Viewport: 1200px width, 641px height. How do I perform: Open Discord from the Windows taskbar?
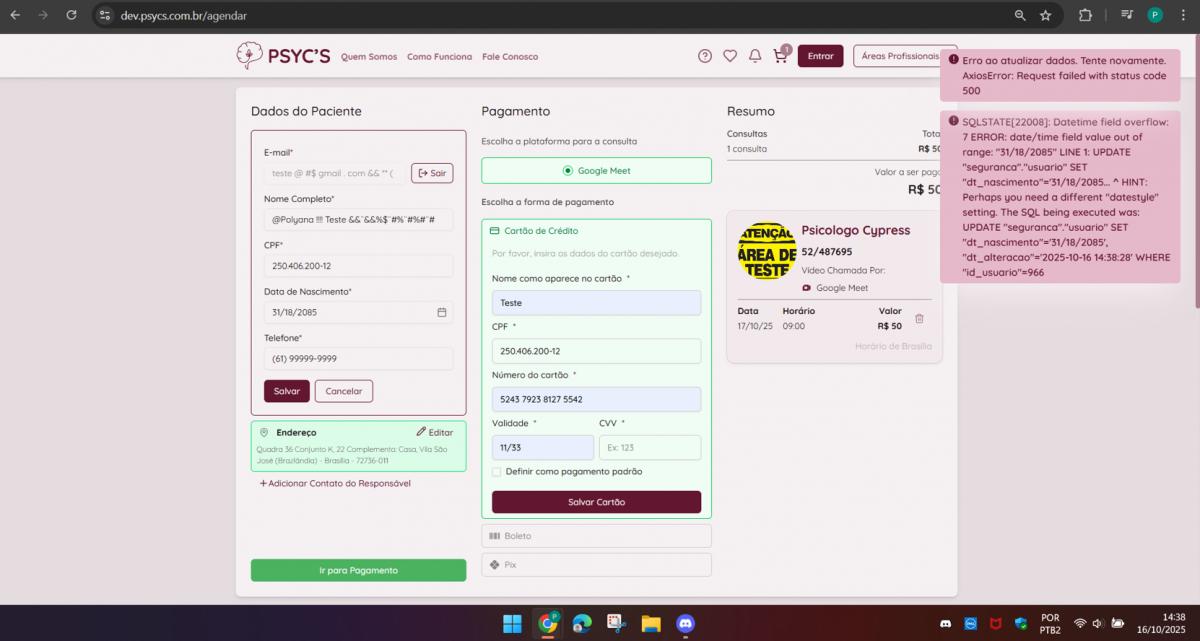click(x=685, y=624)
